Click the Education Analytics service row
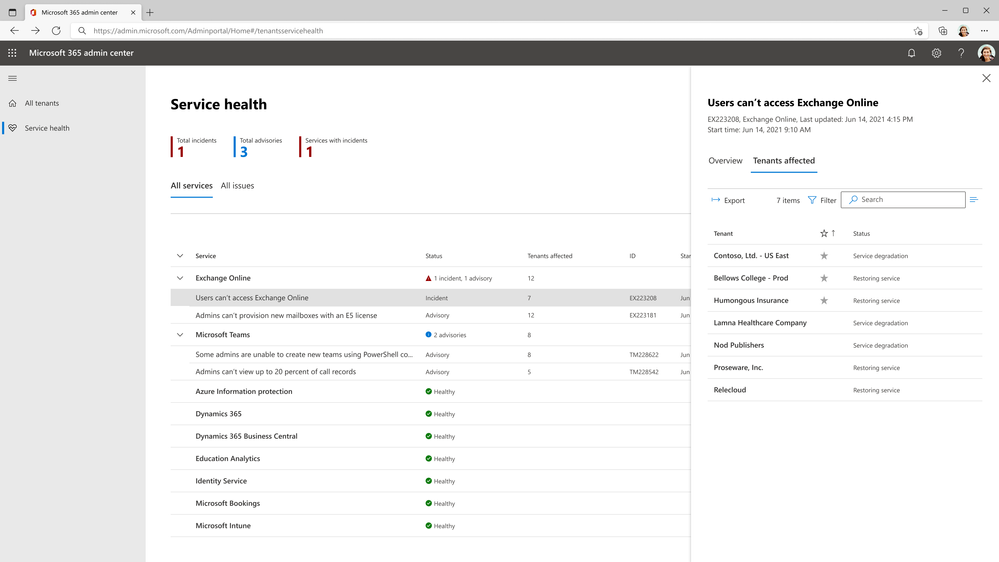Screen dimensions: 999x562 click(430, 458)
